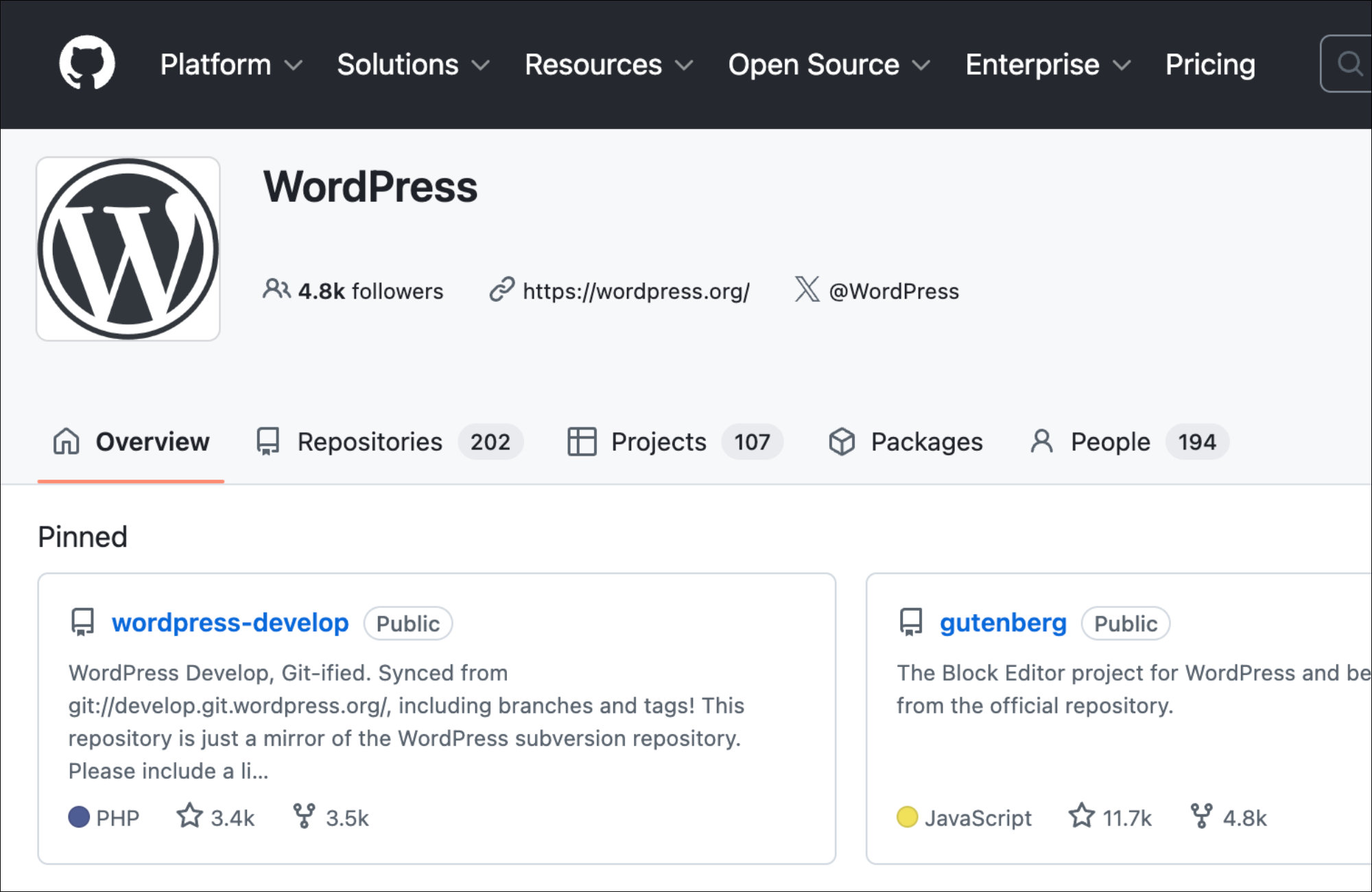Viewport: 1372px width, 892px height.
Task: Click the followers people icon
Action: [276, 290]
